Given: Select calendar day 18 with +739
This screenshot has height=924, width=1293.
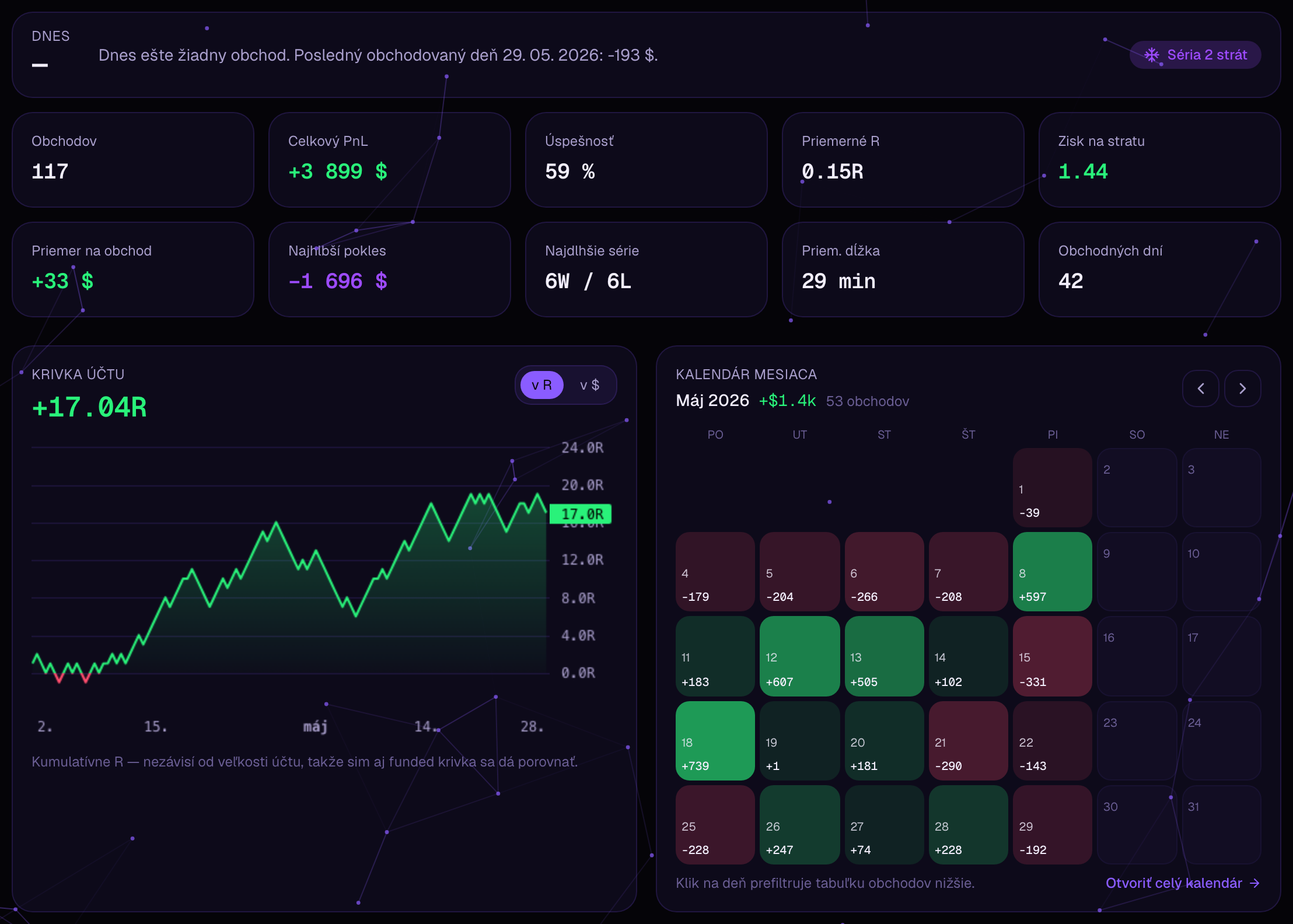Looking at the screenshot, I should (715, 741).
